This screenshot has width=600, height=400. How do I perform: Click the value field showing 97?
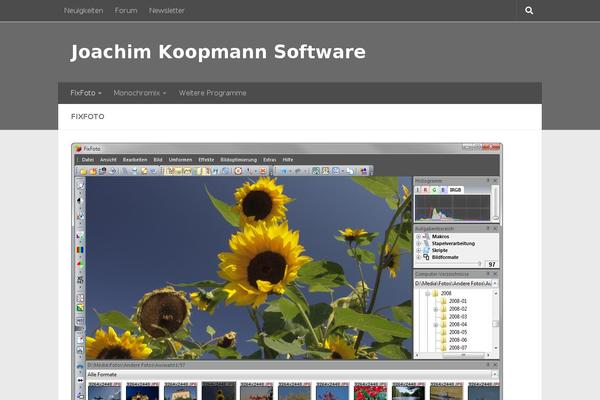[492, 264]
